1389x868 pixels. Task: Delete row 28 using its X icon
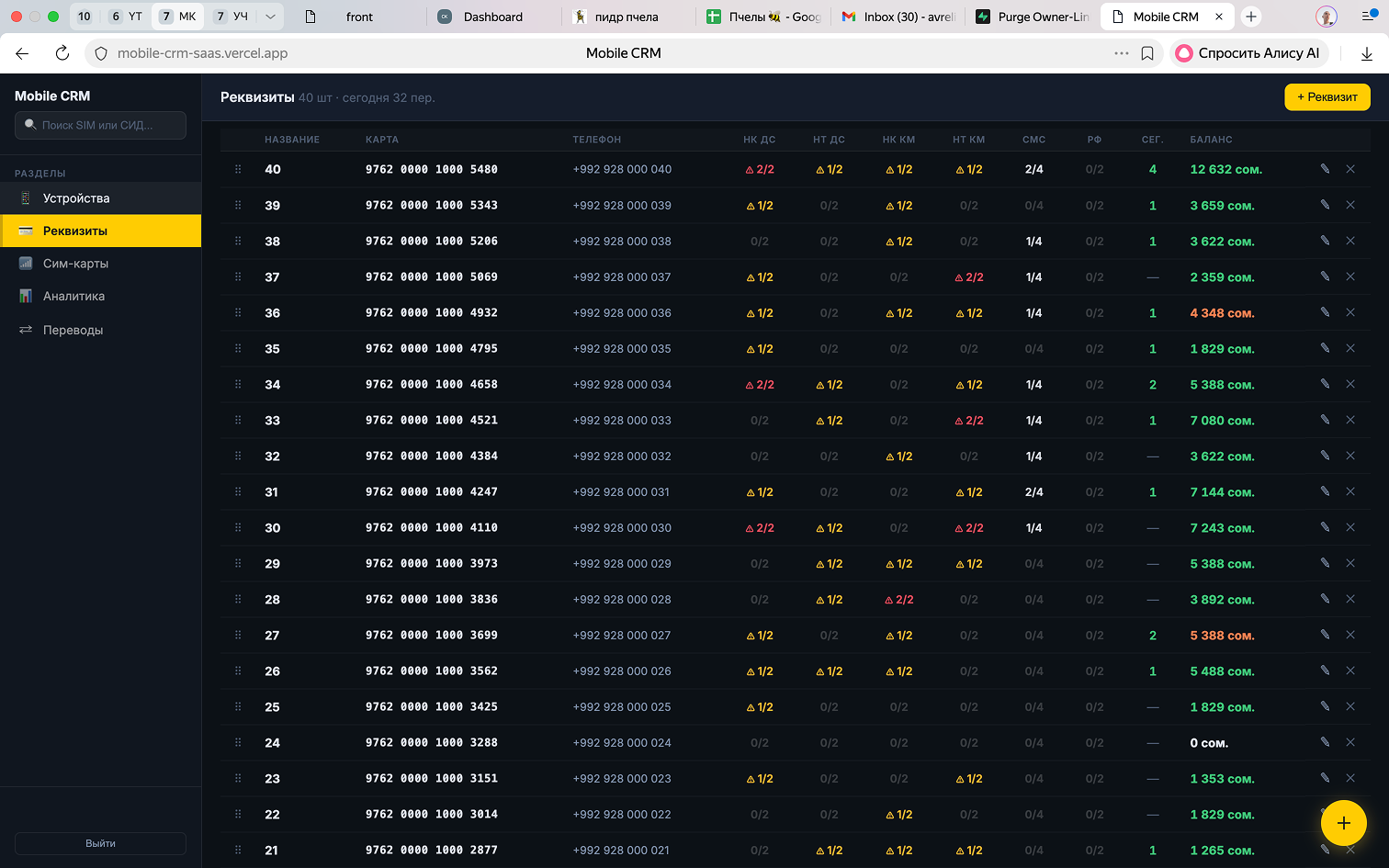[1350, 599]
